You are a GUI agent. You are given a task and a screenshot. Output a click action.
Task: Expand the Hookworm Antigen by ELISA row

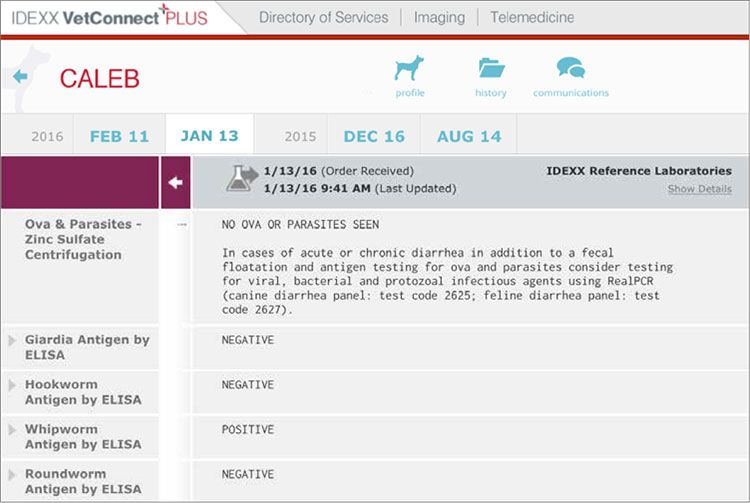pyautogui.click(x=12, y=385)
